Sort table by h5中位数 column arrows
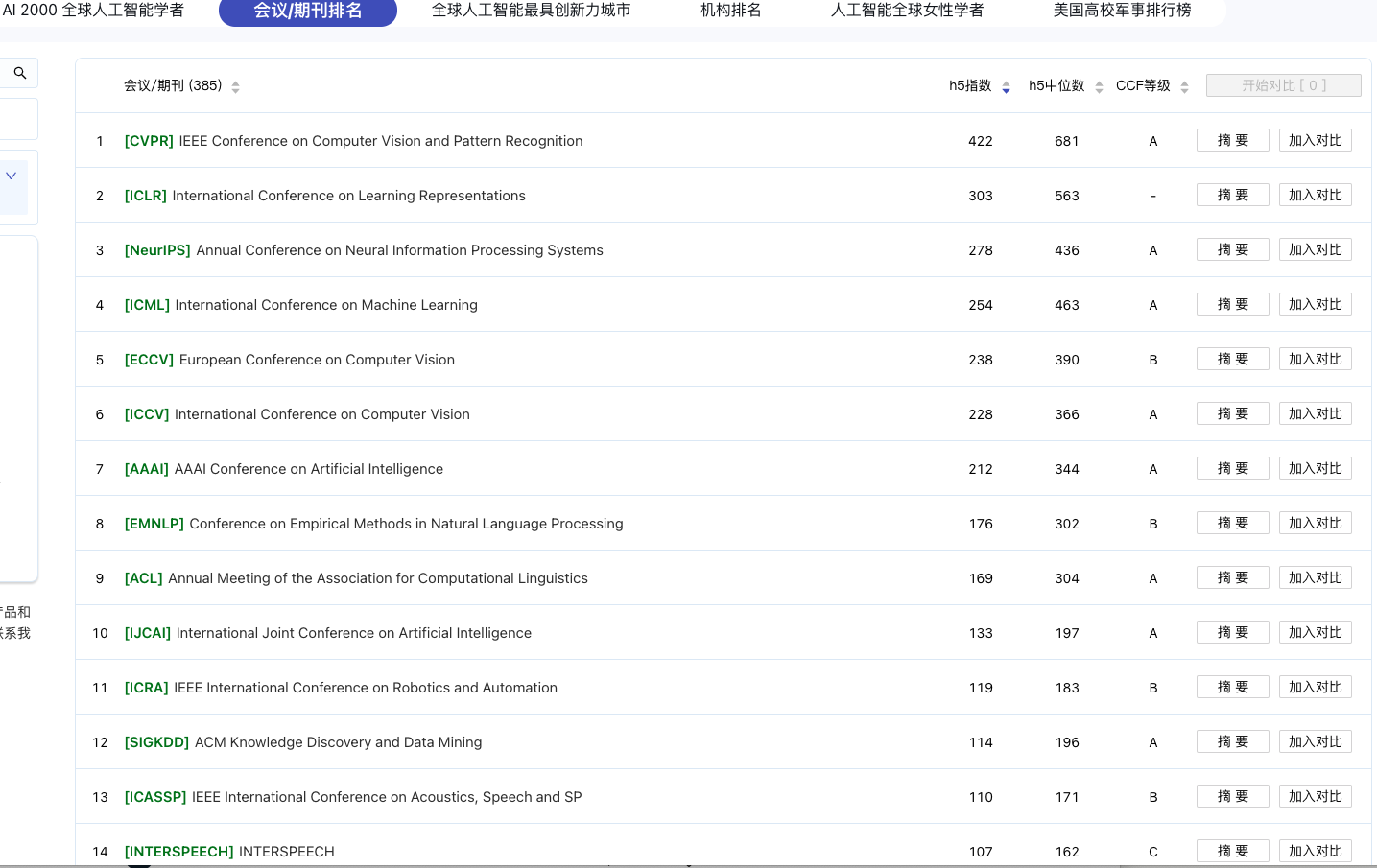The height and width of the screenshot is (868, 1377). coord(1099,85)
